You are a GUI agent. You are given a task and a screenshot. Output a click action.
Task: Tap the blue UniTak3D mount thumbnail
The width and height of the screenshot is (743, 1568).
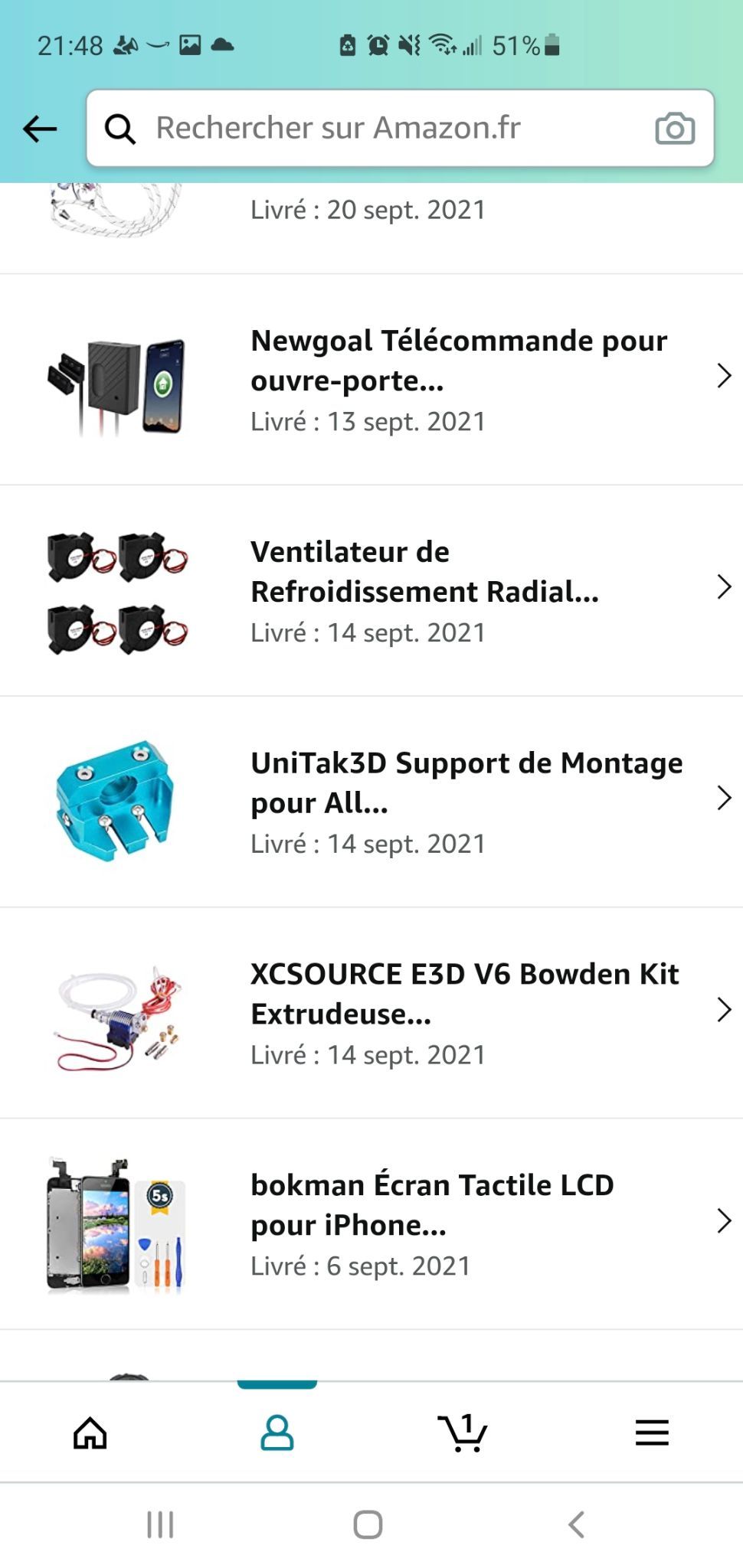click(x=115, y=800)
